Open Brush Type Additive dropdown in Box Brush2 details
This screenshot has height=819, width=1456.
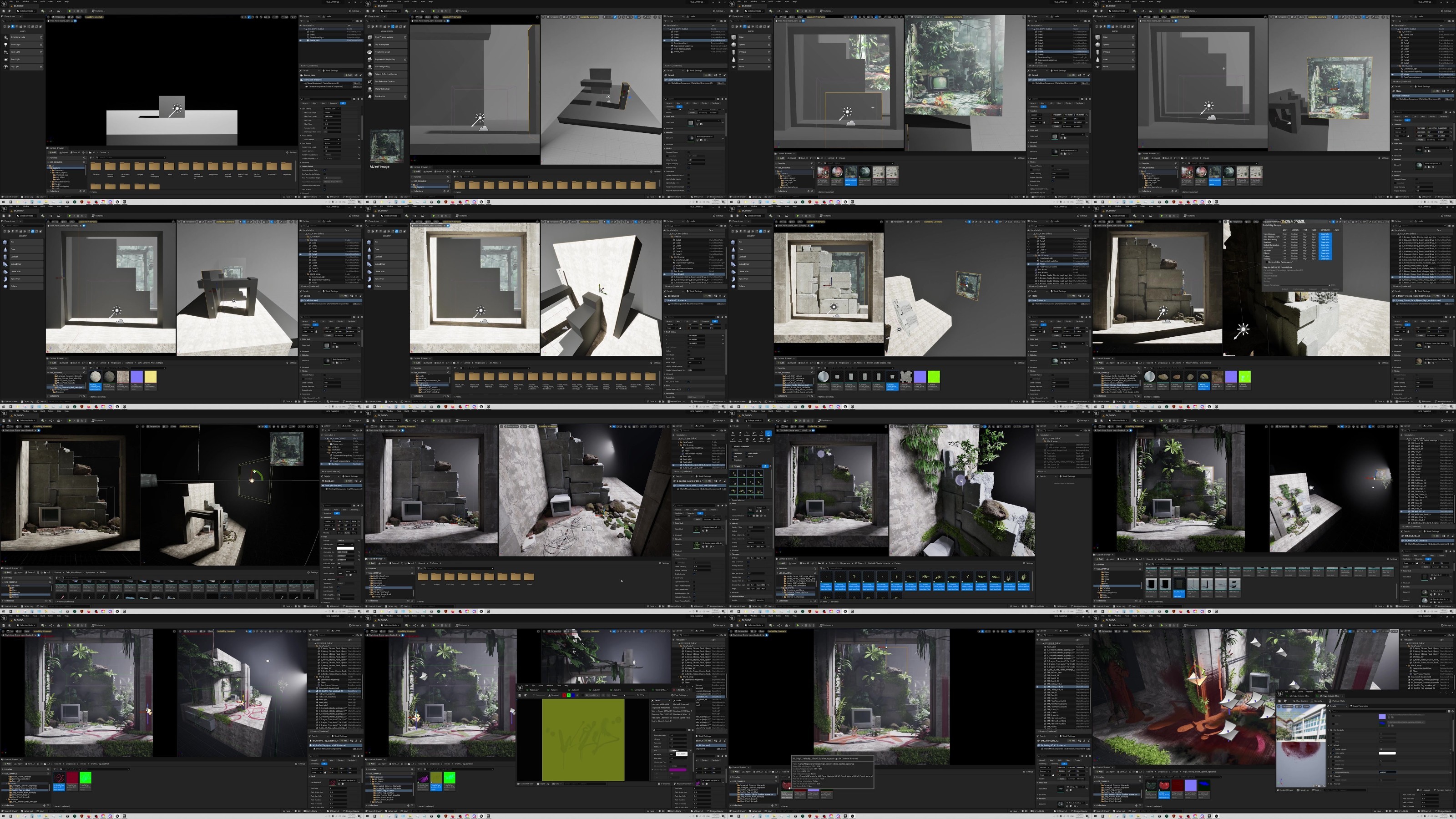pyautogui.click(x=696, y=359)
